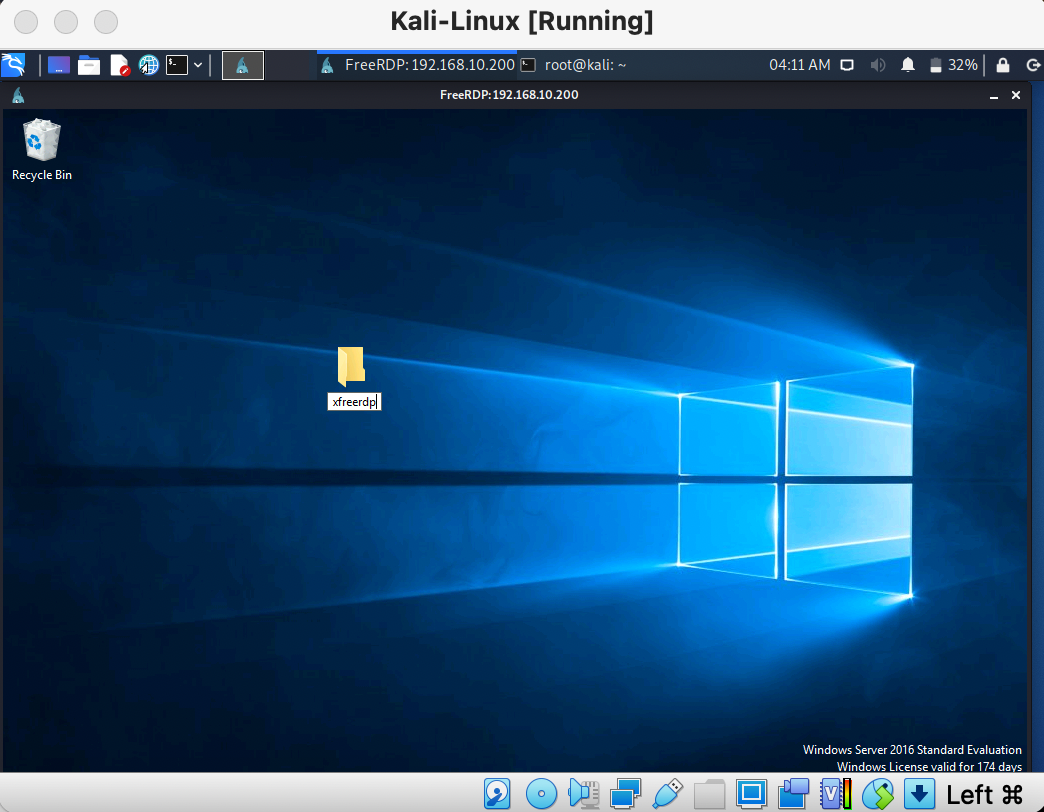Switch to root@kali terminal taskbar window

click(x=574, y=65)
